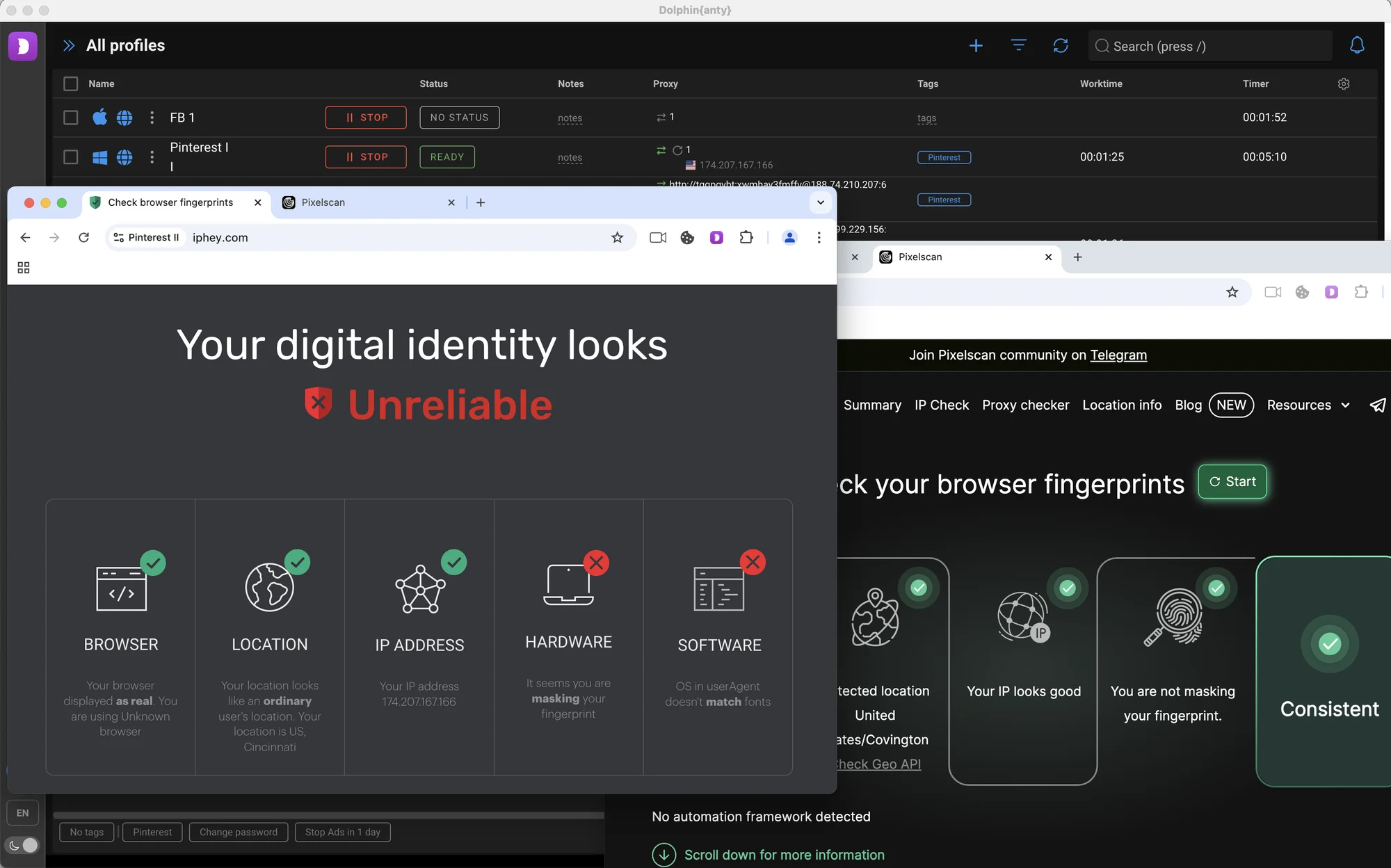The height and width of the screenshot is (868, 1391).
Task: Edit notes for Pinterest I row
Action: (570, 158)
